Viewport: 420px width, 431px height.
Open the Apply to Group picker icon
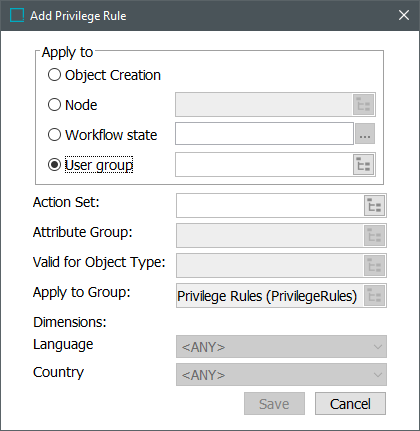pyautogui.click(x=374, y=295)
